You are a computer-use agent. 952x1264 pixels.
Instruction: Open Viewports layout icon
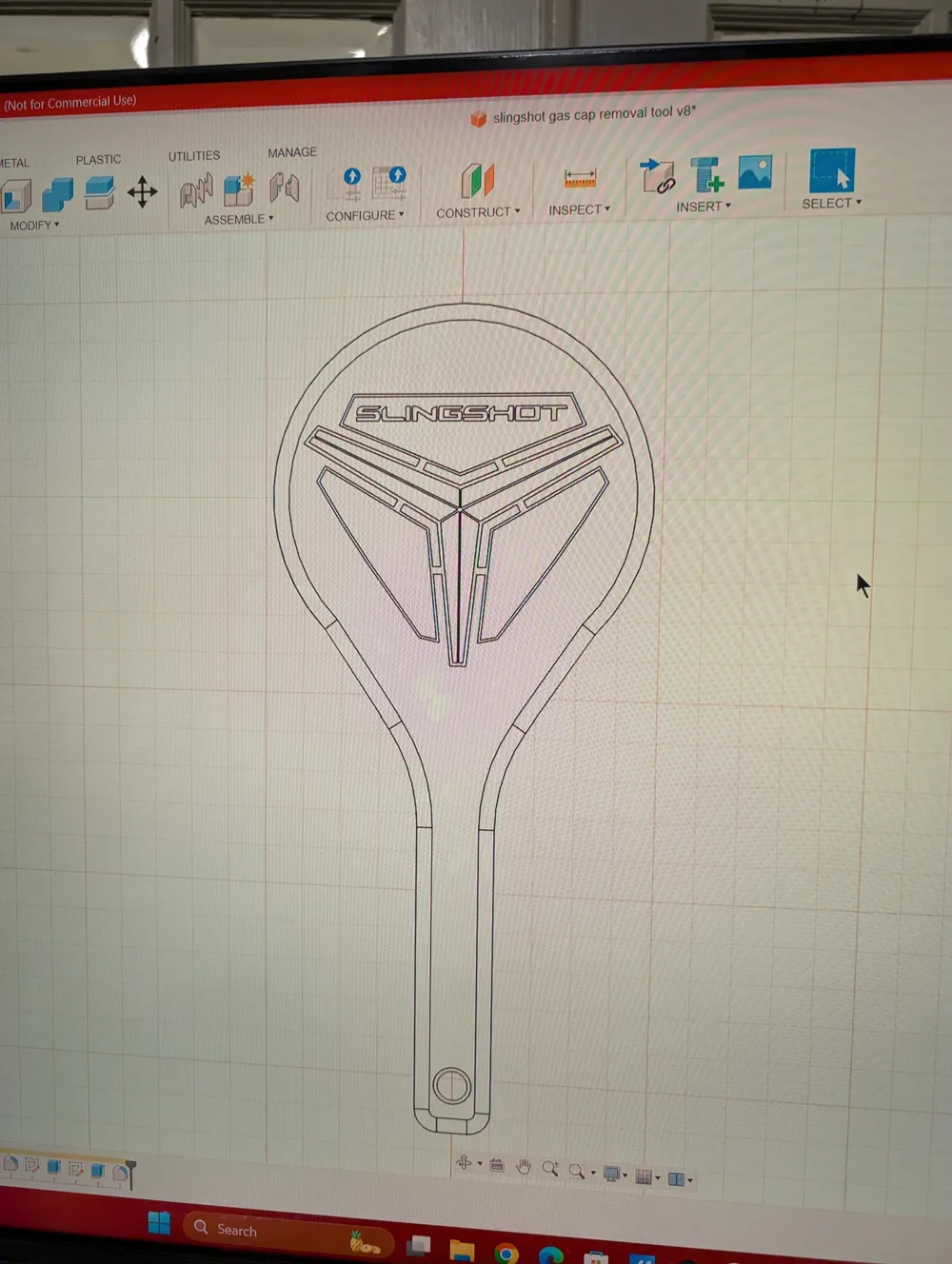coord(677,1178)
